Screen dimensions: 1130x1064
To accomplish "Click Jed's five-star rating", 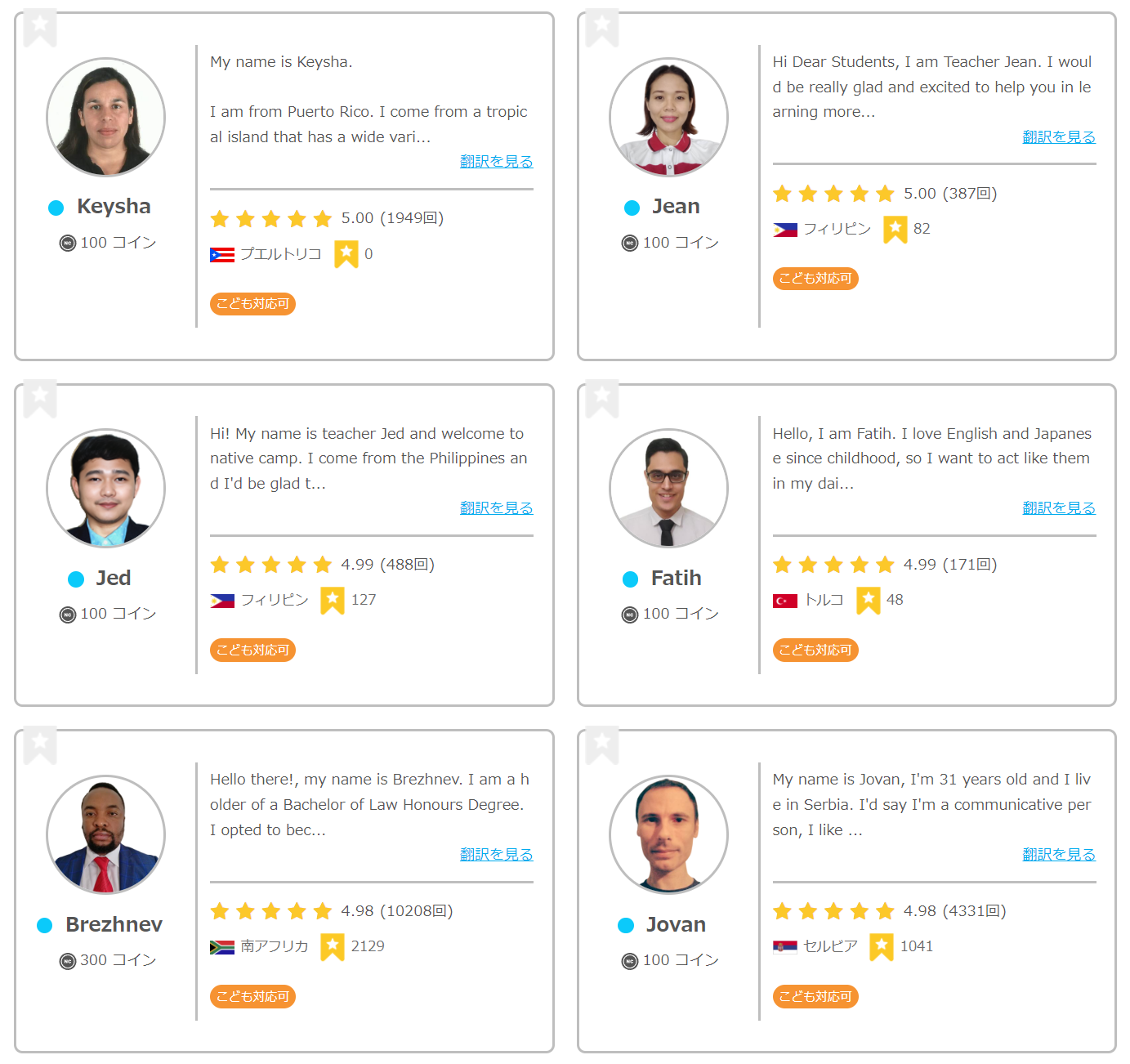I will 270,565.
